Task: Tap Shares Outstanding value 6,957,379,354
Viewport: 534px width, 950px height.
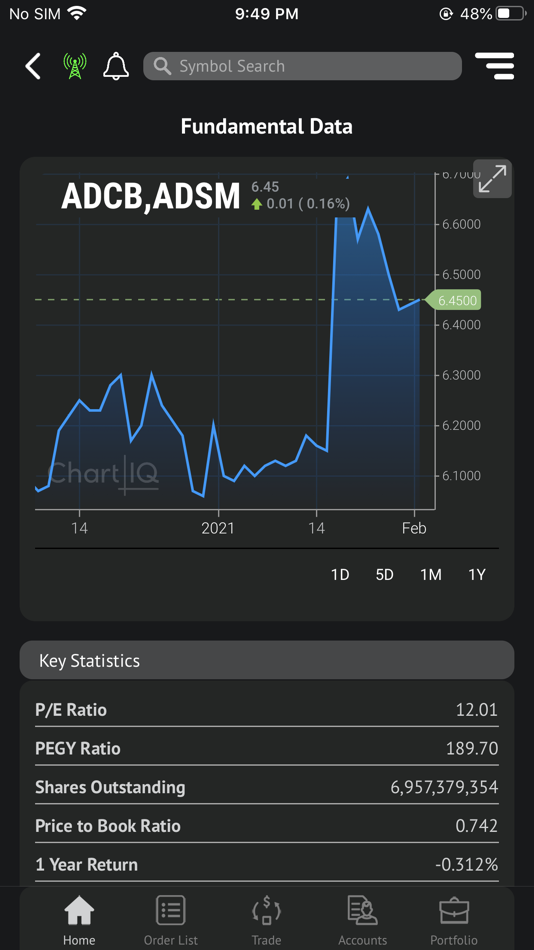Action: click(x=444, y=787)
